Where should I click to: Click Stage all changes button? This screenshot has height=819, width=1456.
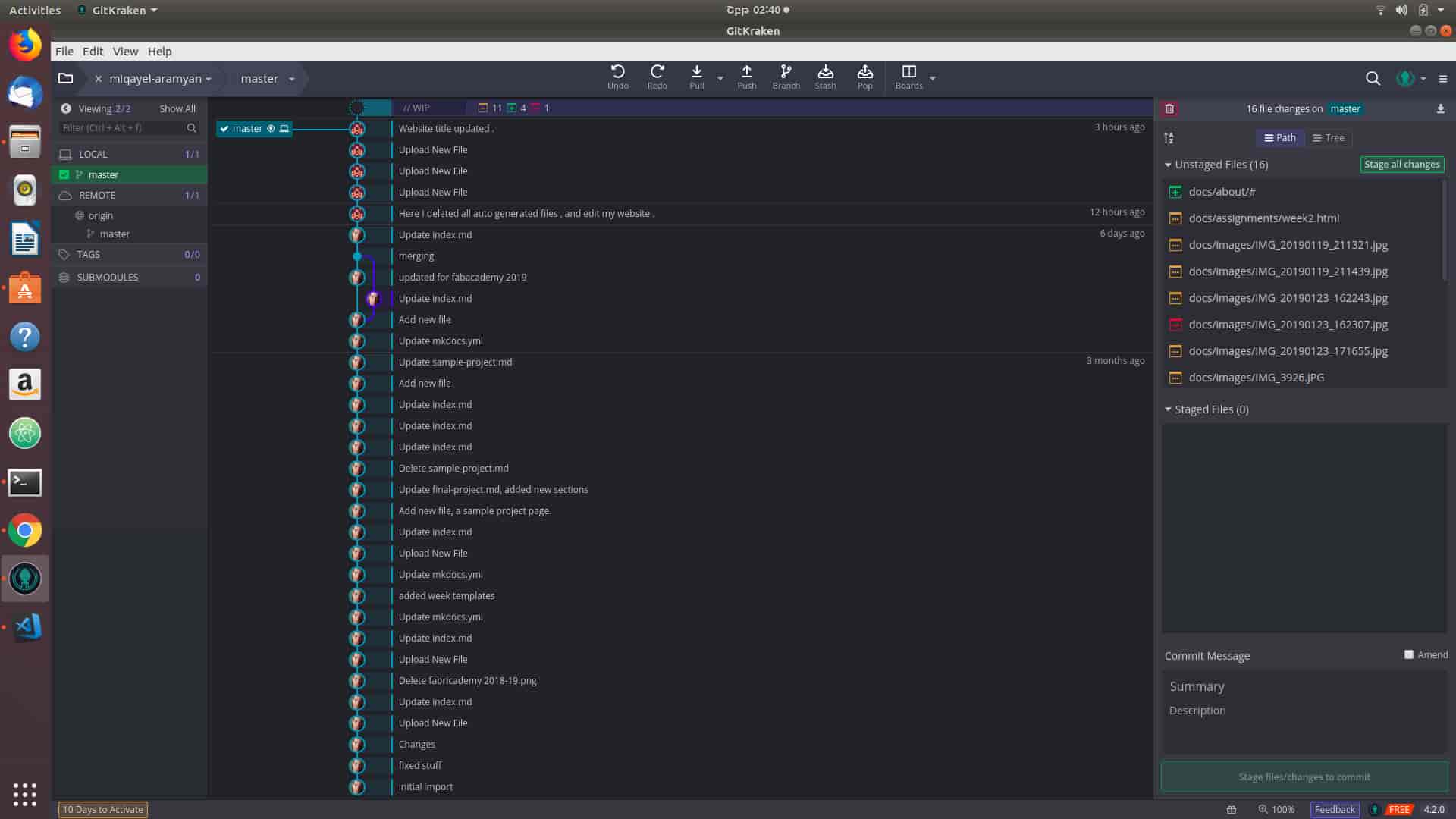coord(1401,165)
